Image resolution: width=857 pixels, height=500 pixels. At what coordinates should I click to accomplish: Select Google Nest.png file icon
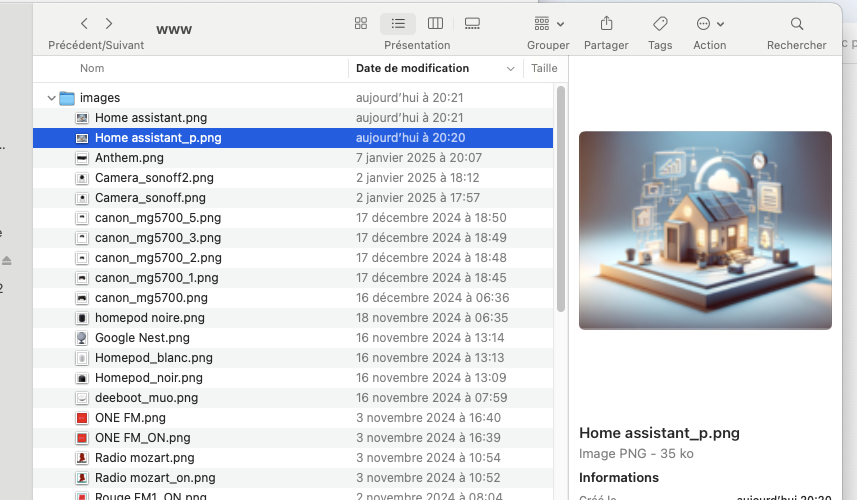pos(82,338)
